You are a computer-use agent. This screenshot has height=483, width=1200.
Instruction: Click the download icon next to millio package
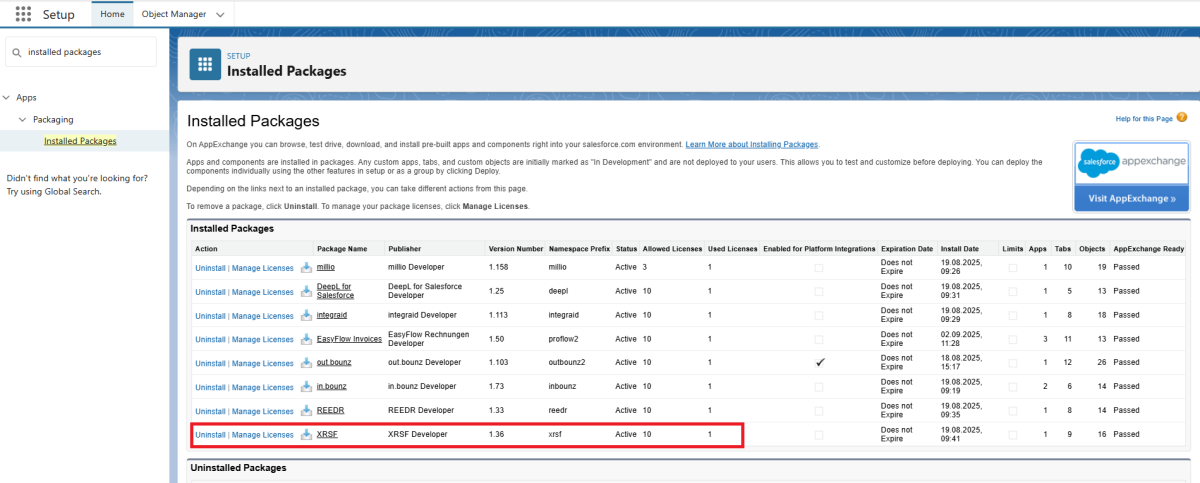click(x=306, y=268)
